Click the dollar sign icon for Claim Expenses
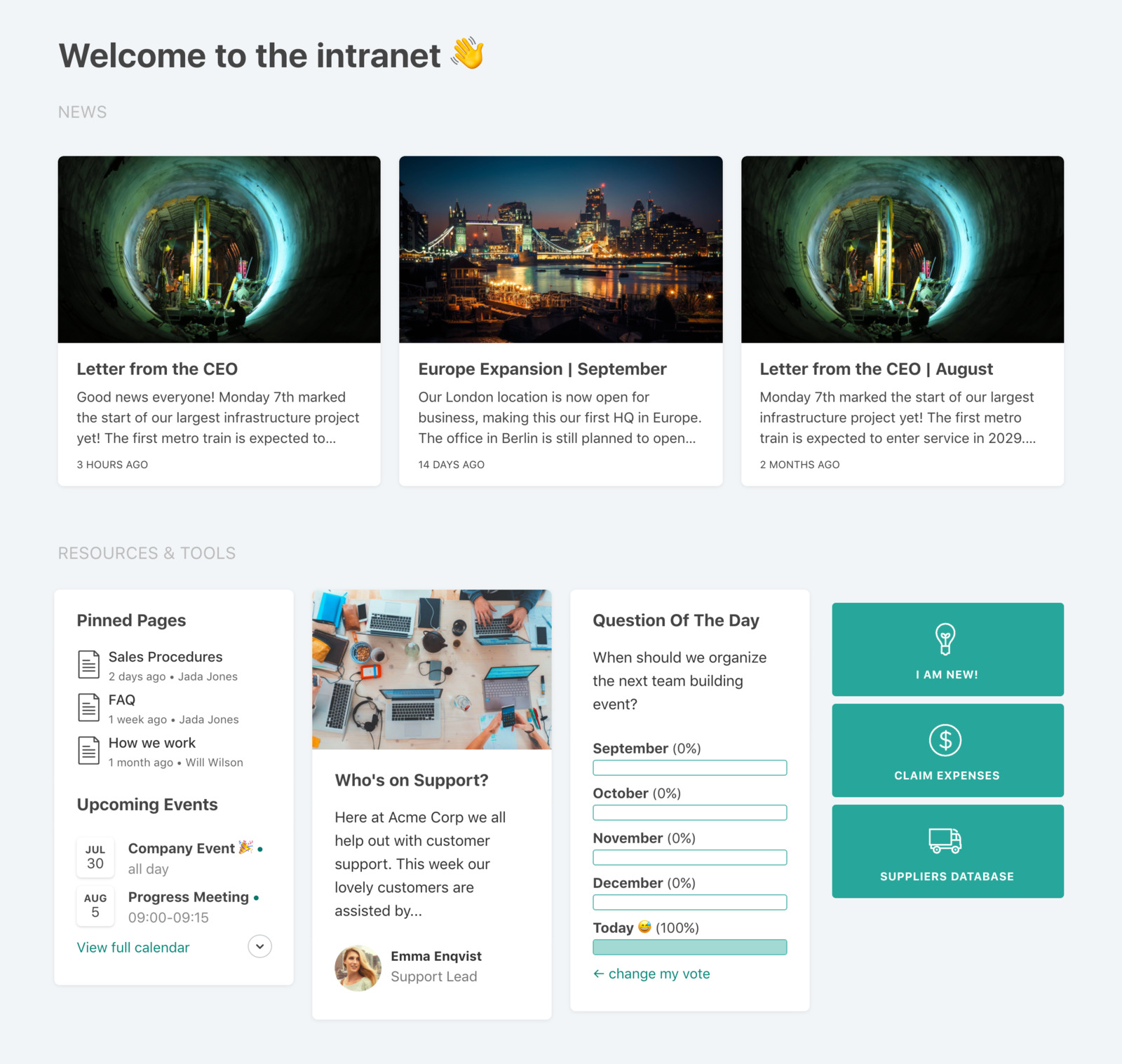1122x1064 pixels. (945, 740)
